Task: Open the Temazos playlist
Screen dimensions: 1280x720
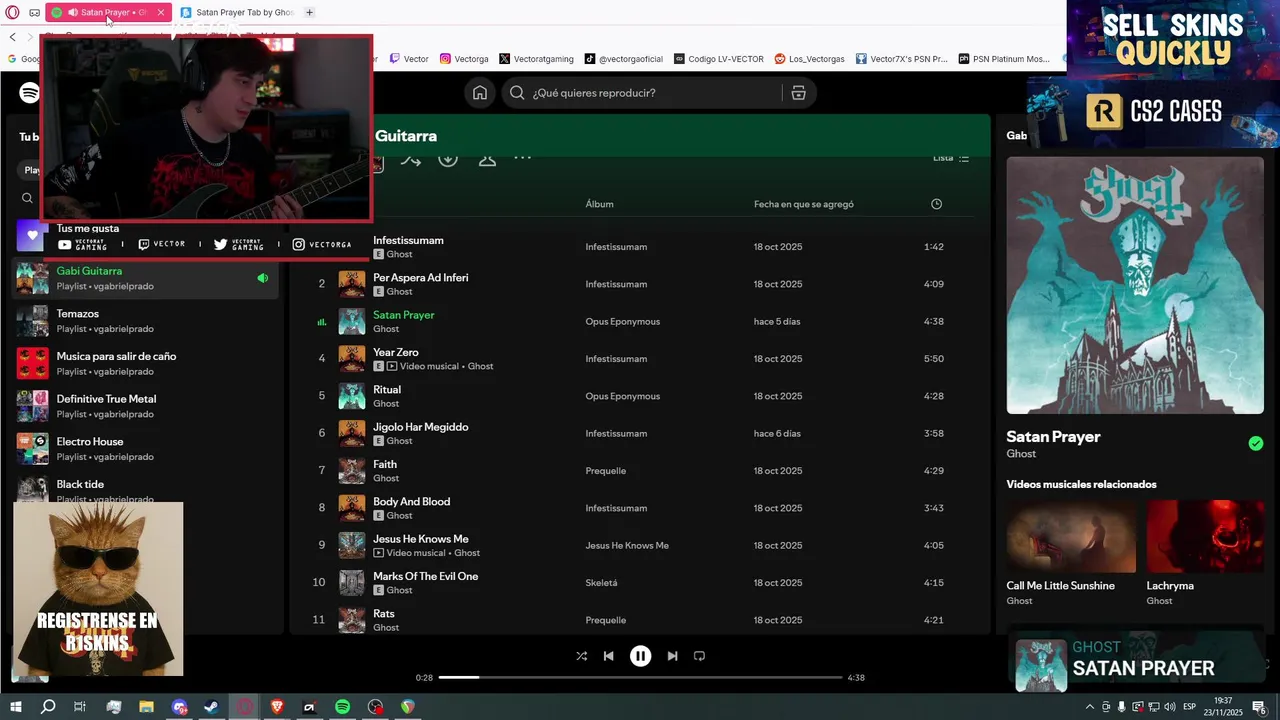Action: click(146, 321)
